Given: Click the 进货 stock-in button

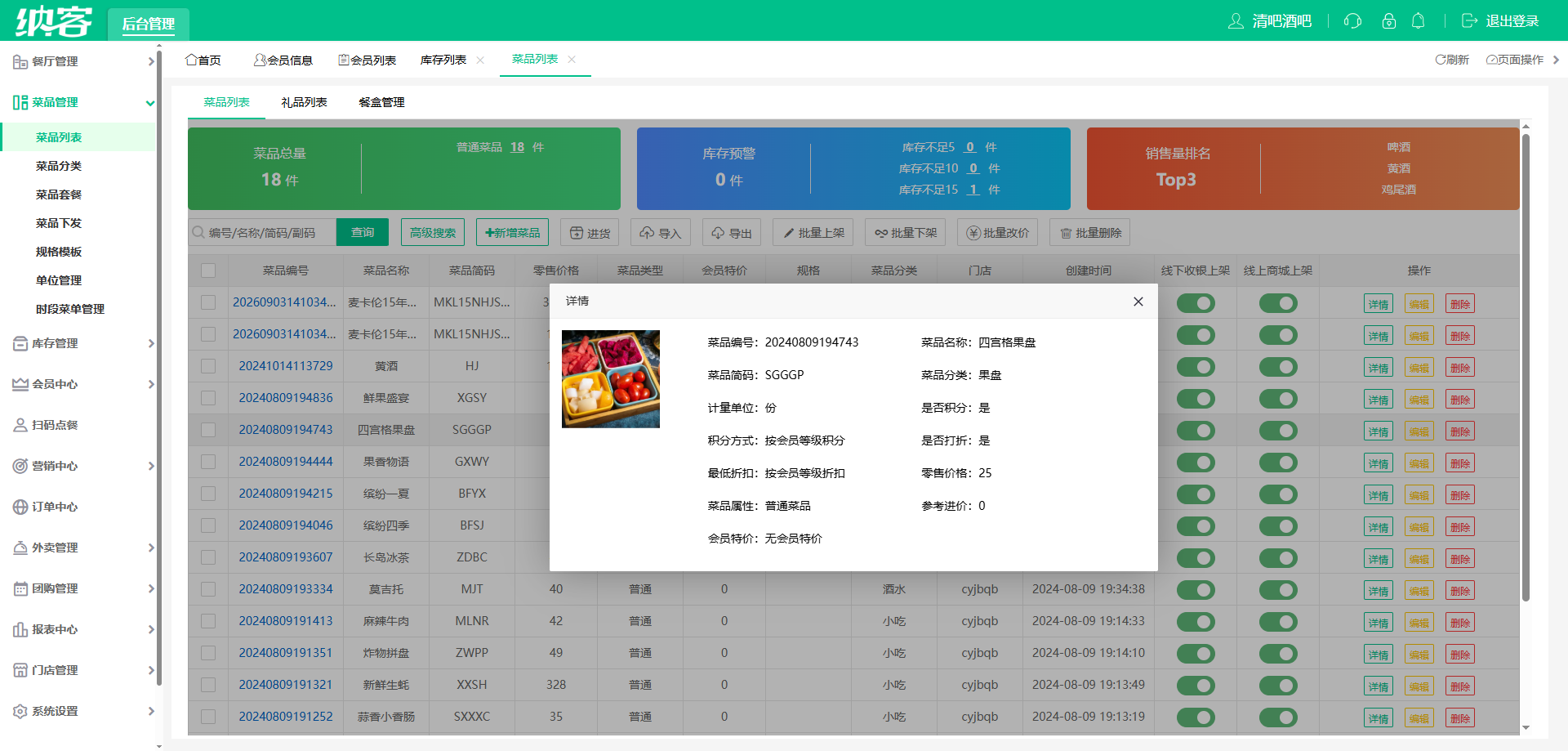Looking at the screenshot, I should pyautogui.click(x=590, y=233).
